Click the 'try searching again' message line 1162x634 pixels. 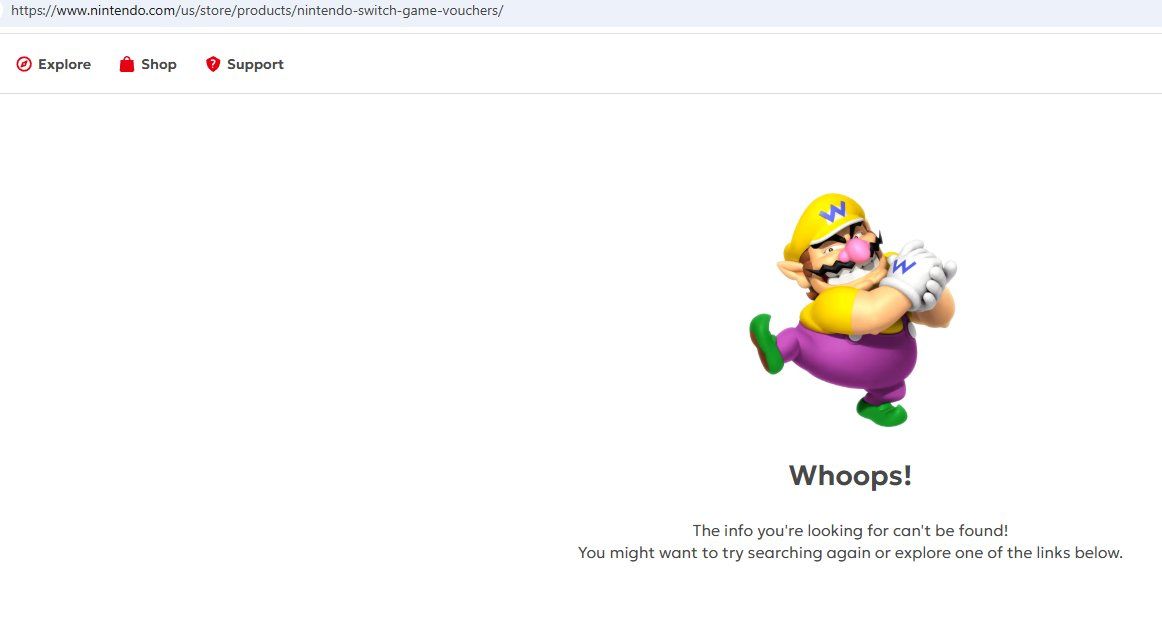click(850, 553)
